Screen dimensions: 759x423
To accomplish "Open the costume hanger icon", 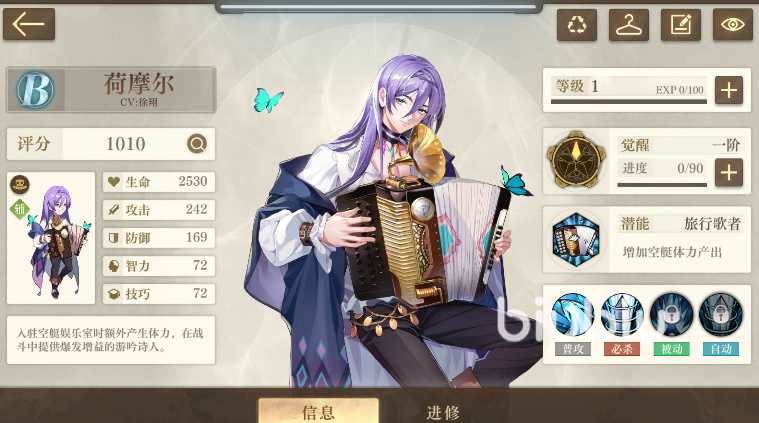I will point(629,25).
